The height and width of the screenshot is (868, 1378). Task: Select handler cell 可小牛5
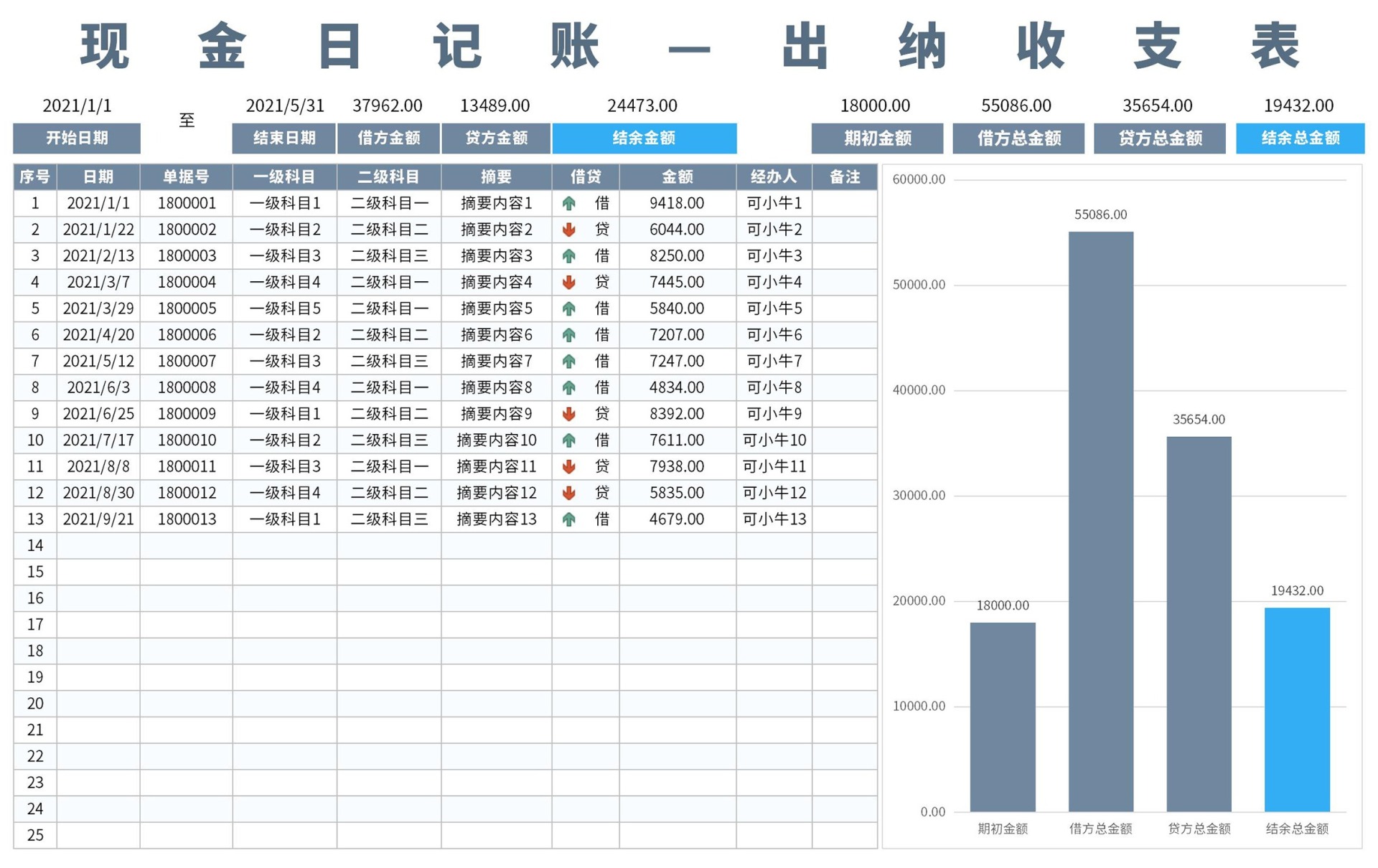click(774, 309)
